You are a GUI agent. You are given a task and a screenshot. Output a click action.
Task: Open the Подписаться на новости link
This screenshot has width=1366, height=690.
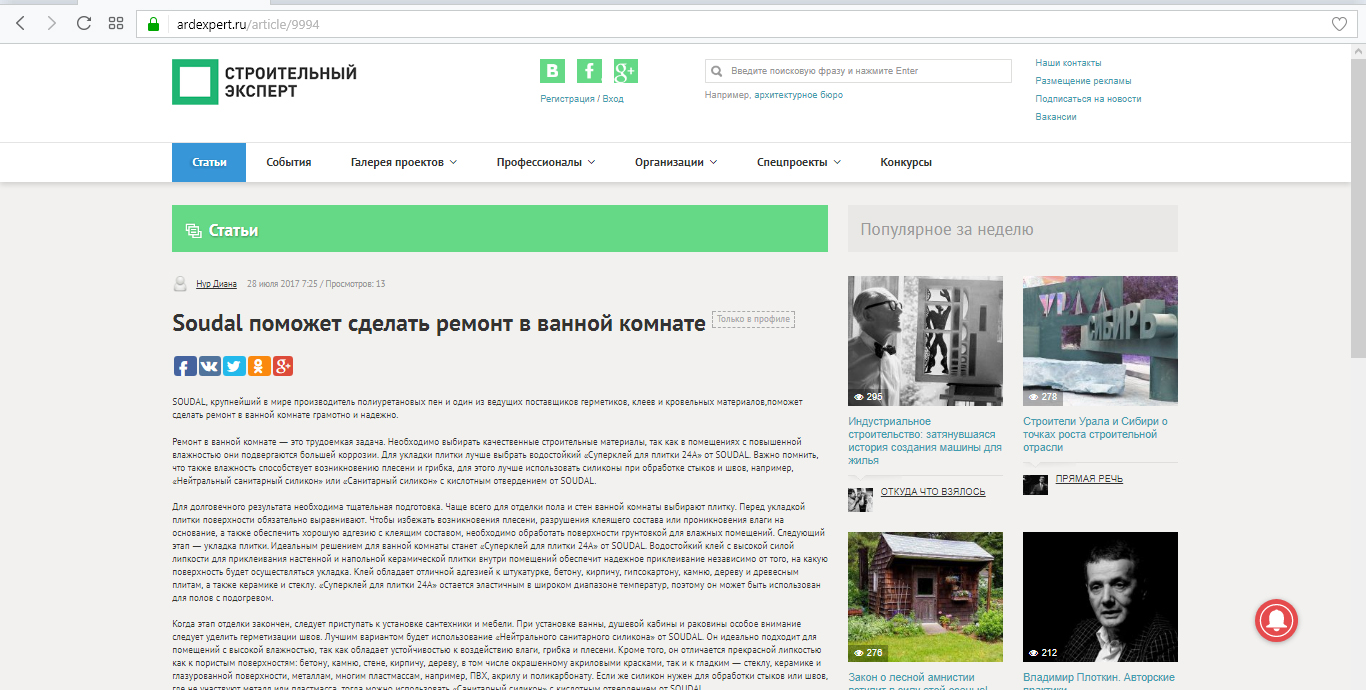[1088, 99]
